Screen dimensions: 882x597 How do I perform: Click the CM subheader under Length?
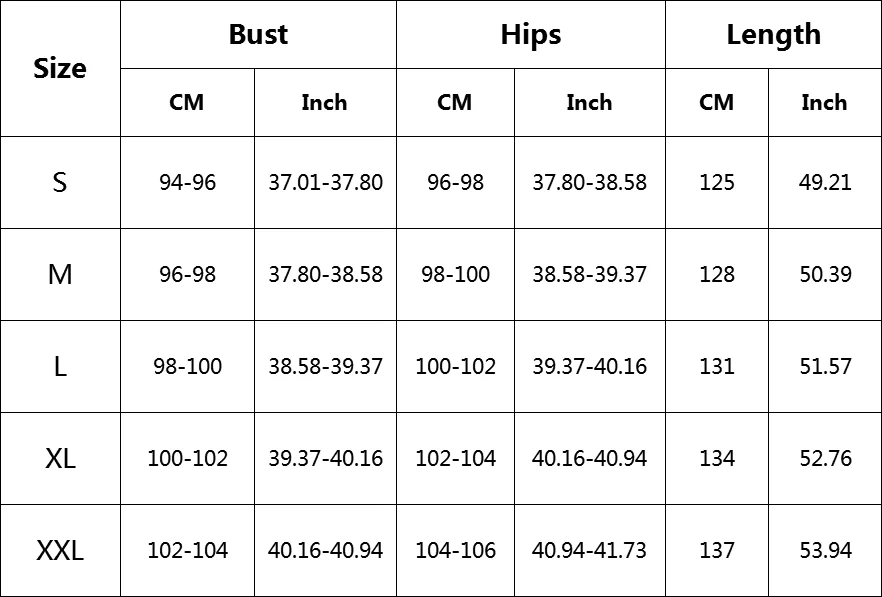pyautogui.click(x=717, y=102)
